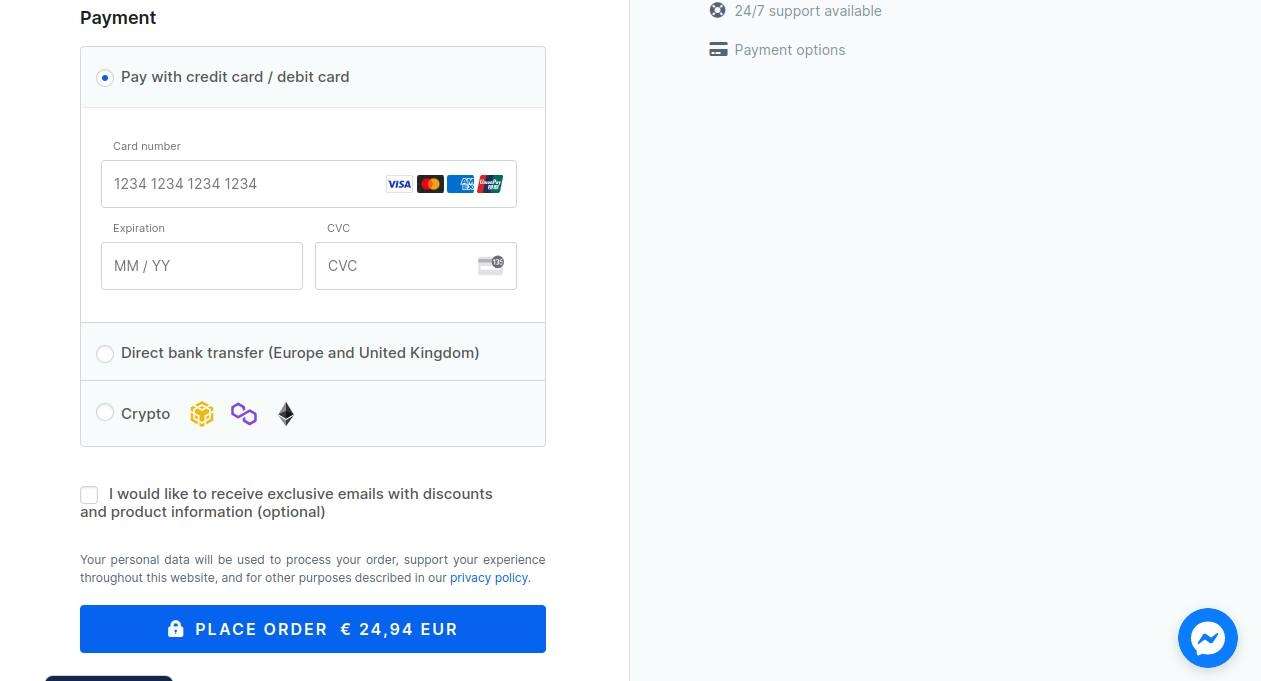Click the CVC card hint icon
Screen dimensions: 1261x681
pyautogui.click(x=491, y=265)
